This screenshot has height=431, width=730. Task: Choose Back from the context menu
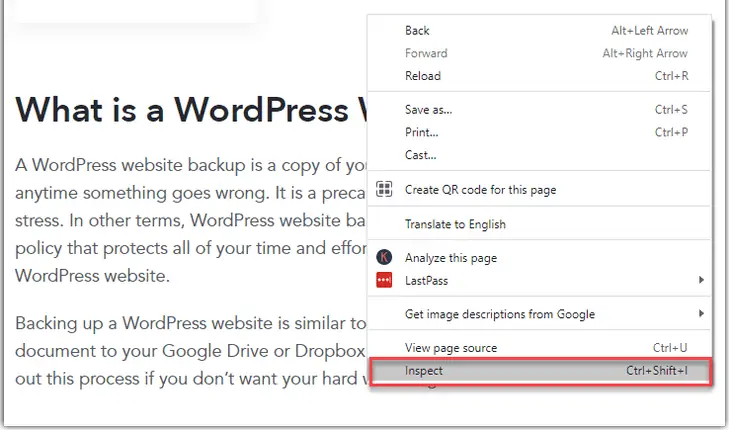point(539,31)
